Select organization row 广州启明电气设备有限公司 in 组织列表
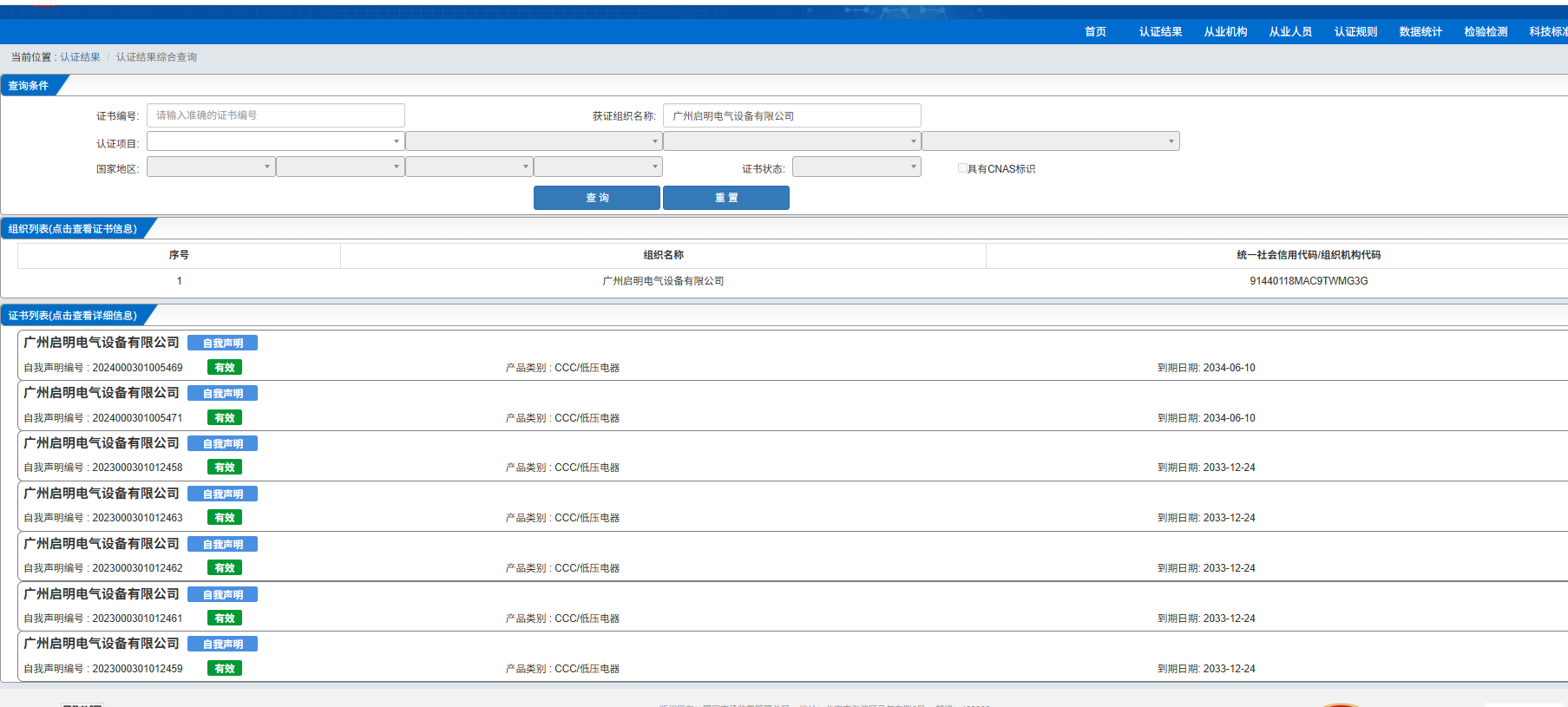Screen dimensions: 1568x707 tap(663, 281)
